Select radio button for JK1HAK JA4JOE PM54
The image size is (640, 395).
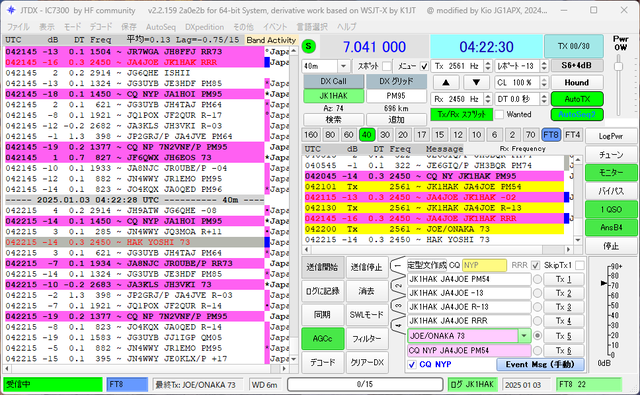tap(538, 280)
